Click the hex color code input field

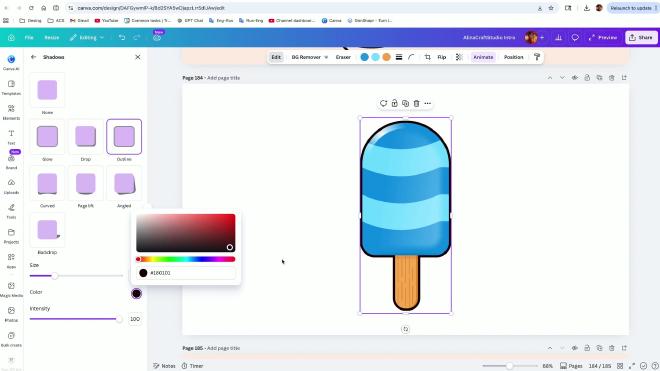(x=186, y=273)
